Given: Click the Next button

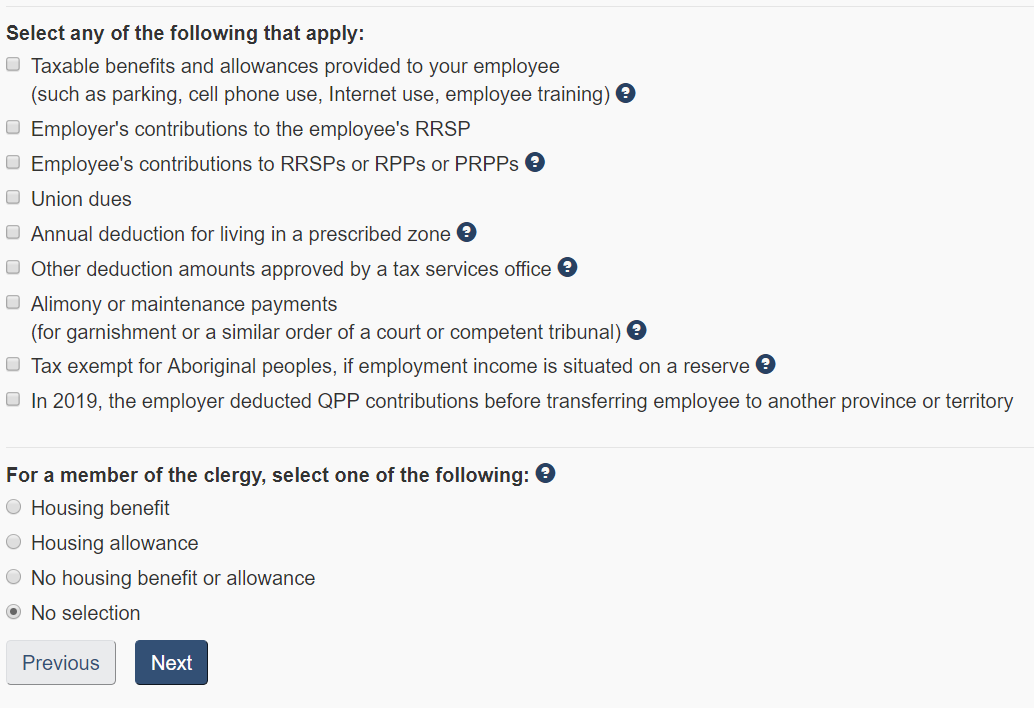Looking at the screenshot, I should click(x=171, y=663).
